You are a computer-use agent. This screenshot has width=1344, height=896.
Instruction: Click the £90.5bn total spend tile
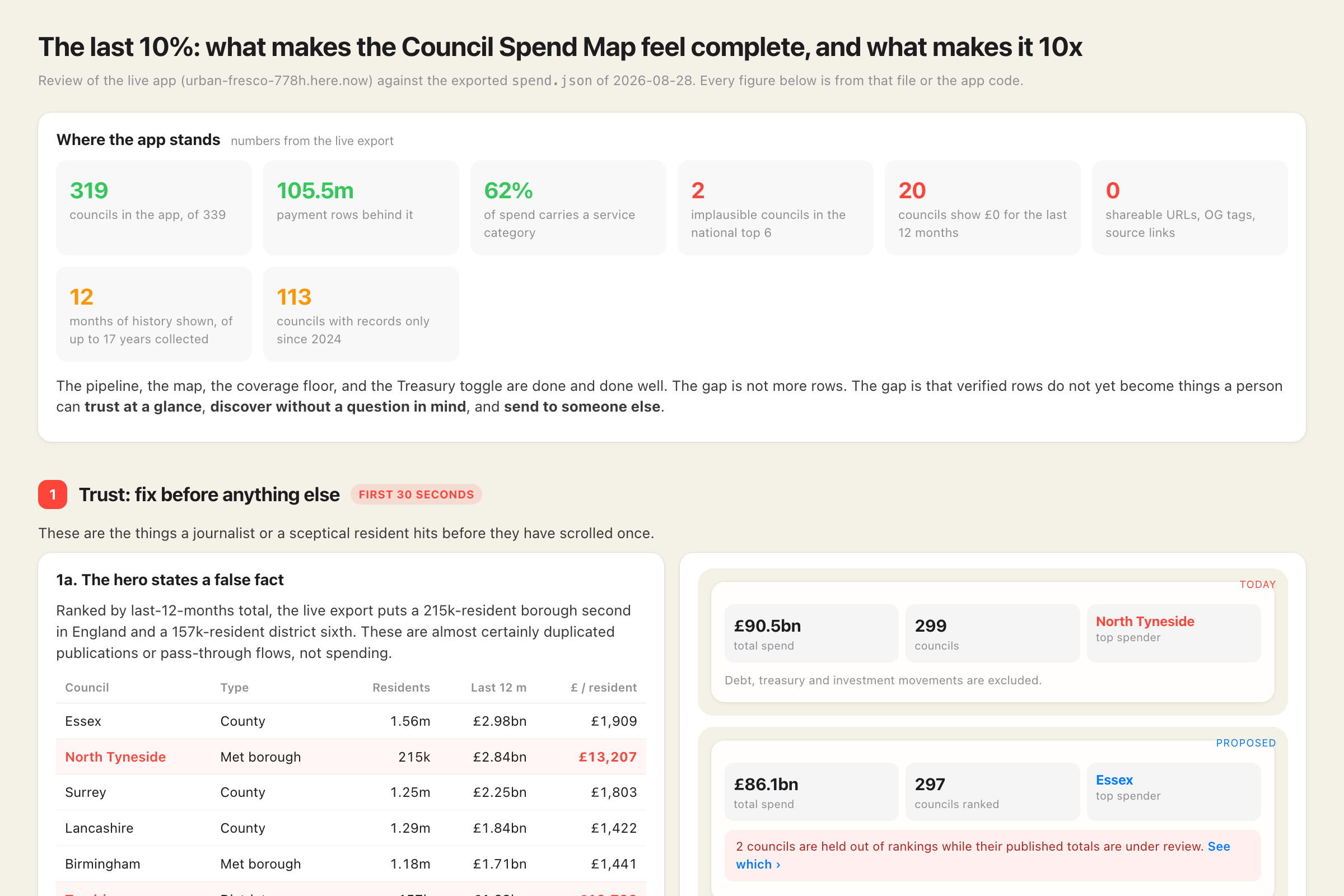coord(811,633)
